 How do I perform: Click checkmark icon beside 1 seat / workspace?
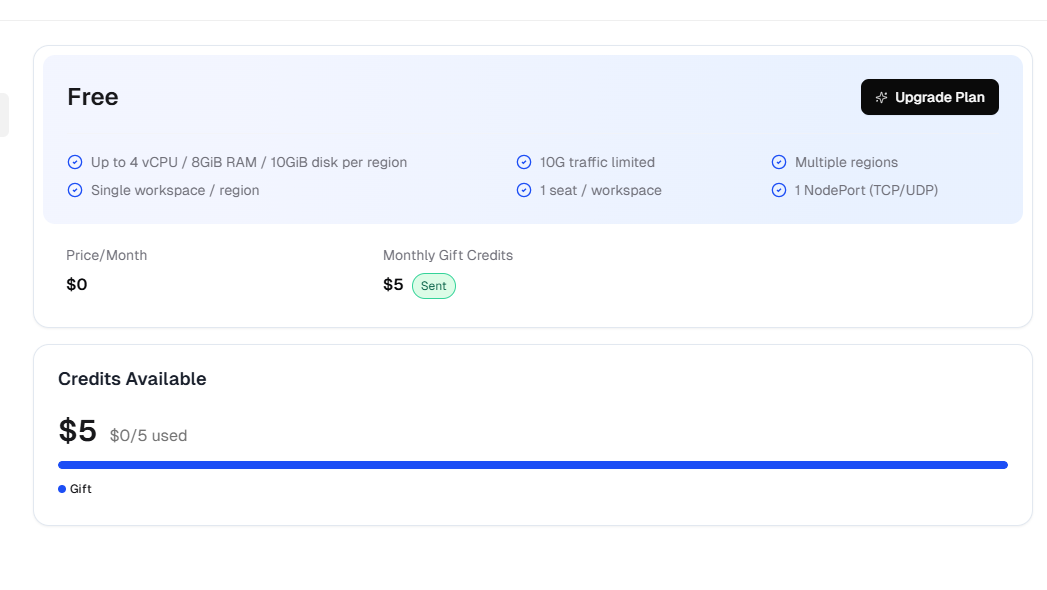523,190
